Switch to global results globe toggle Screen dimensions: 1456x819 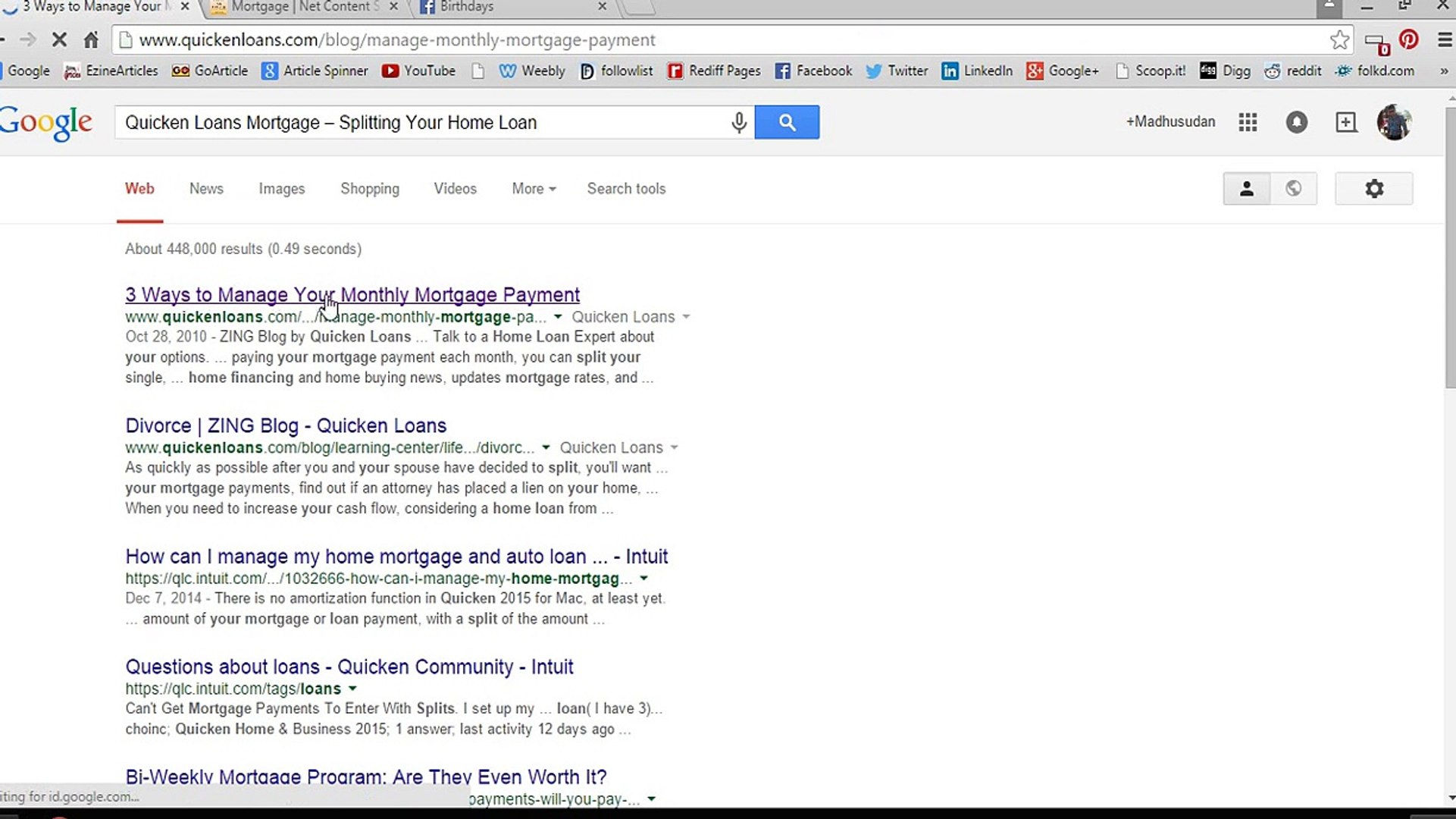click(x=1294, y=189)
